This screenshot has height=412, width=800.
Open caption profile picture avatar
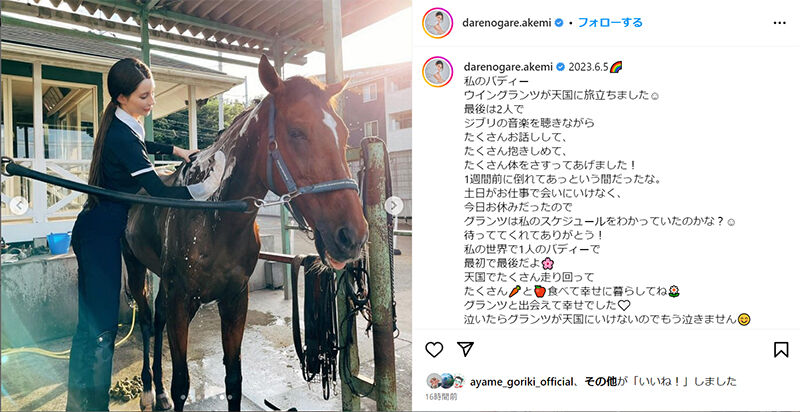(437, 71)
